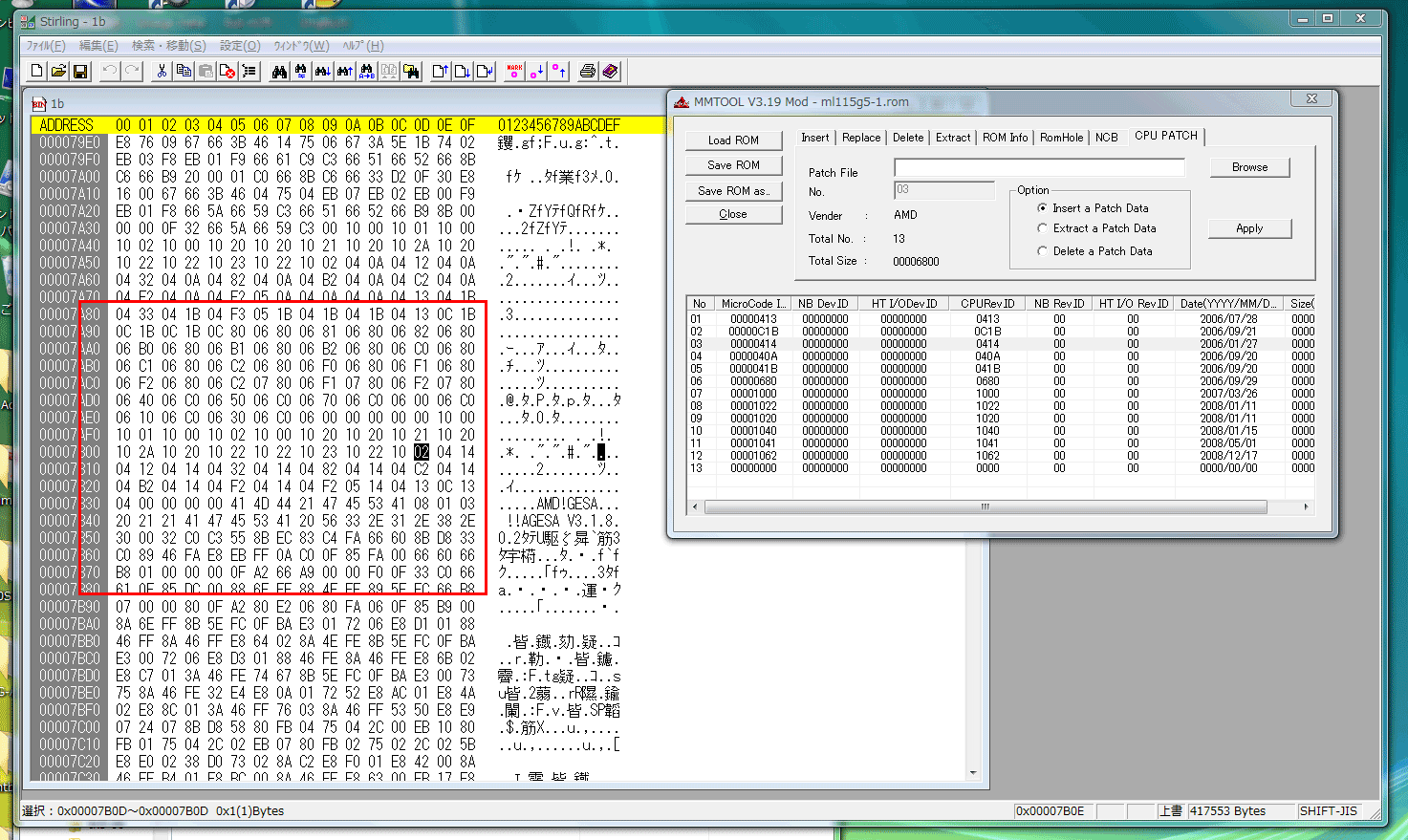The height and width of the screenshot is (840, 1408).
Task: Click the MicroCode ID column header
Action: click(x=752, y=304)
